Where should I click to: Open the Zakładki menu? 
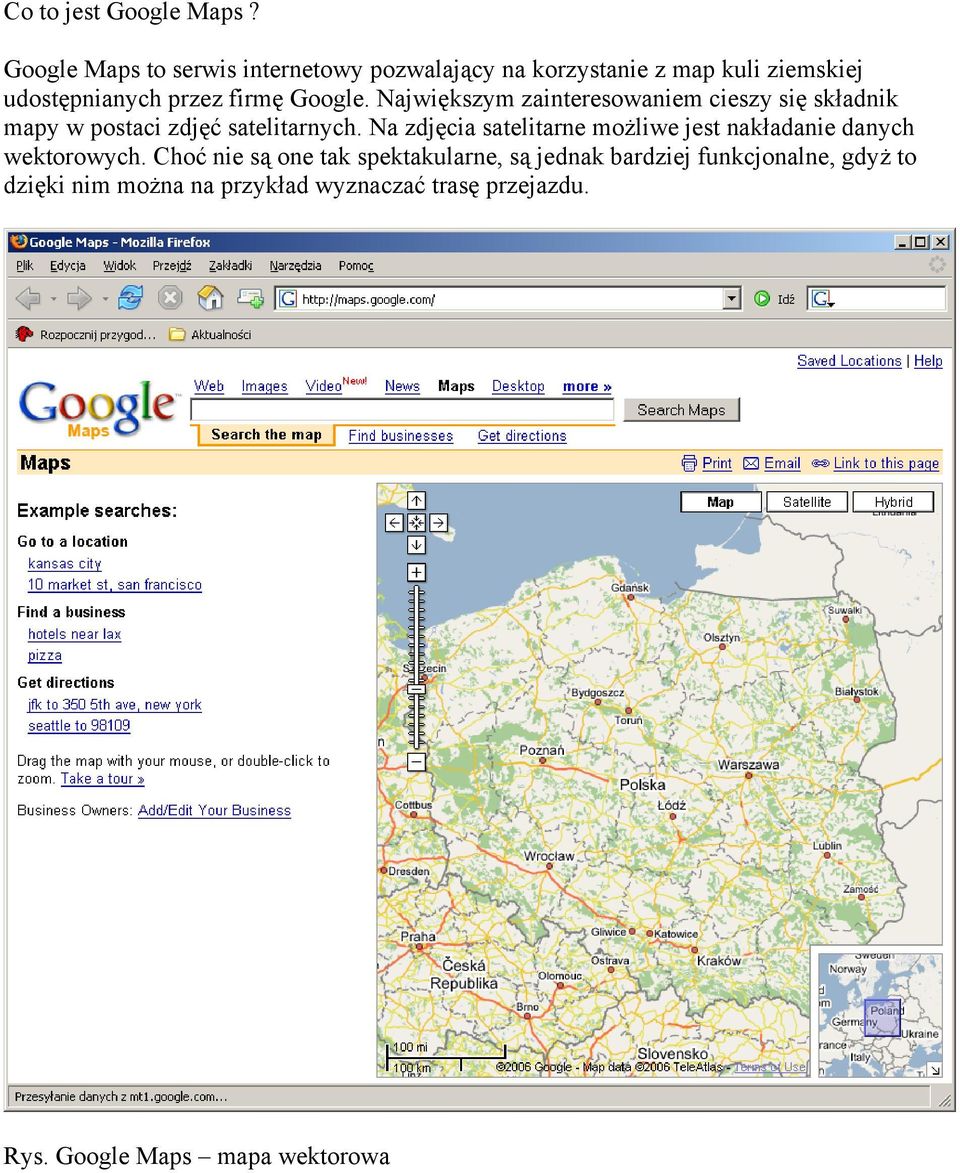pos(230,266)
